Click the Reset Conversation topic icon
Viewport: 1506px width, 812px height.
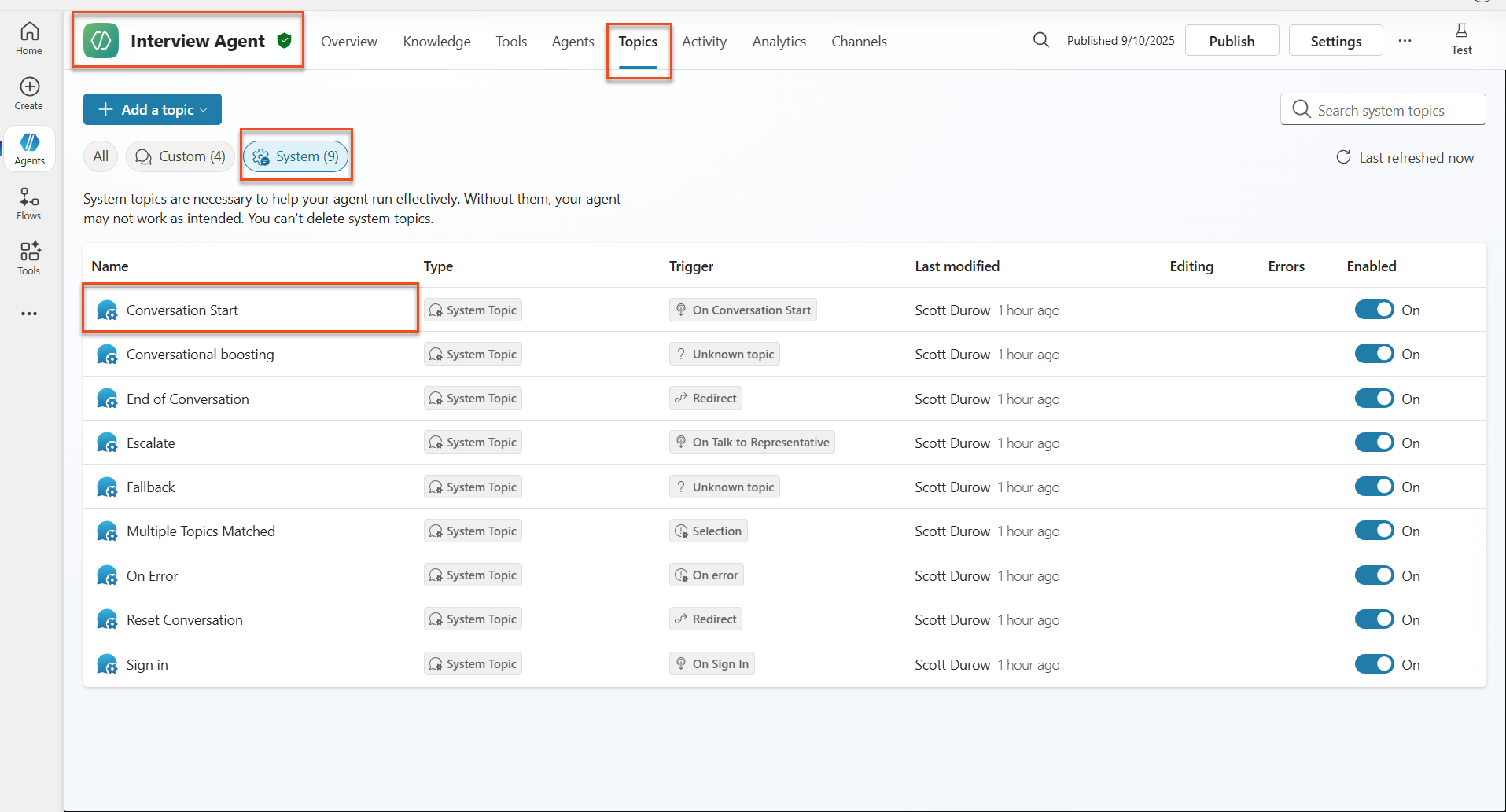(x=107, y=620)
